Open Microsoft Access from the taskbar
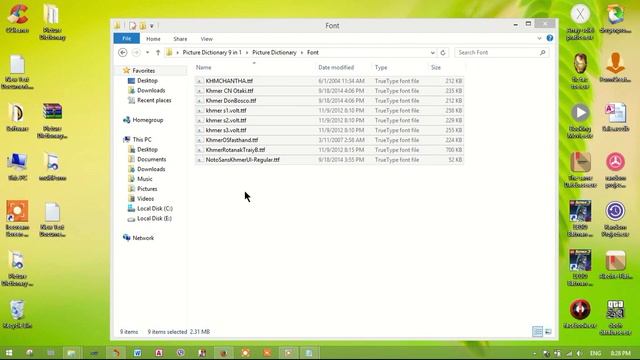 coord(159,353)
